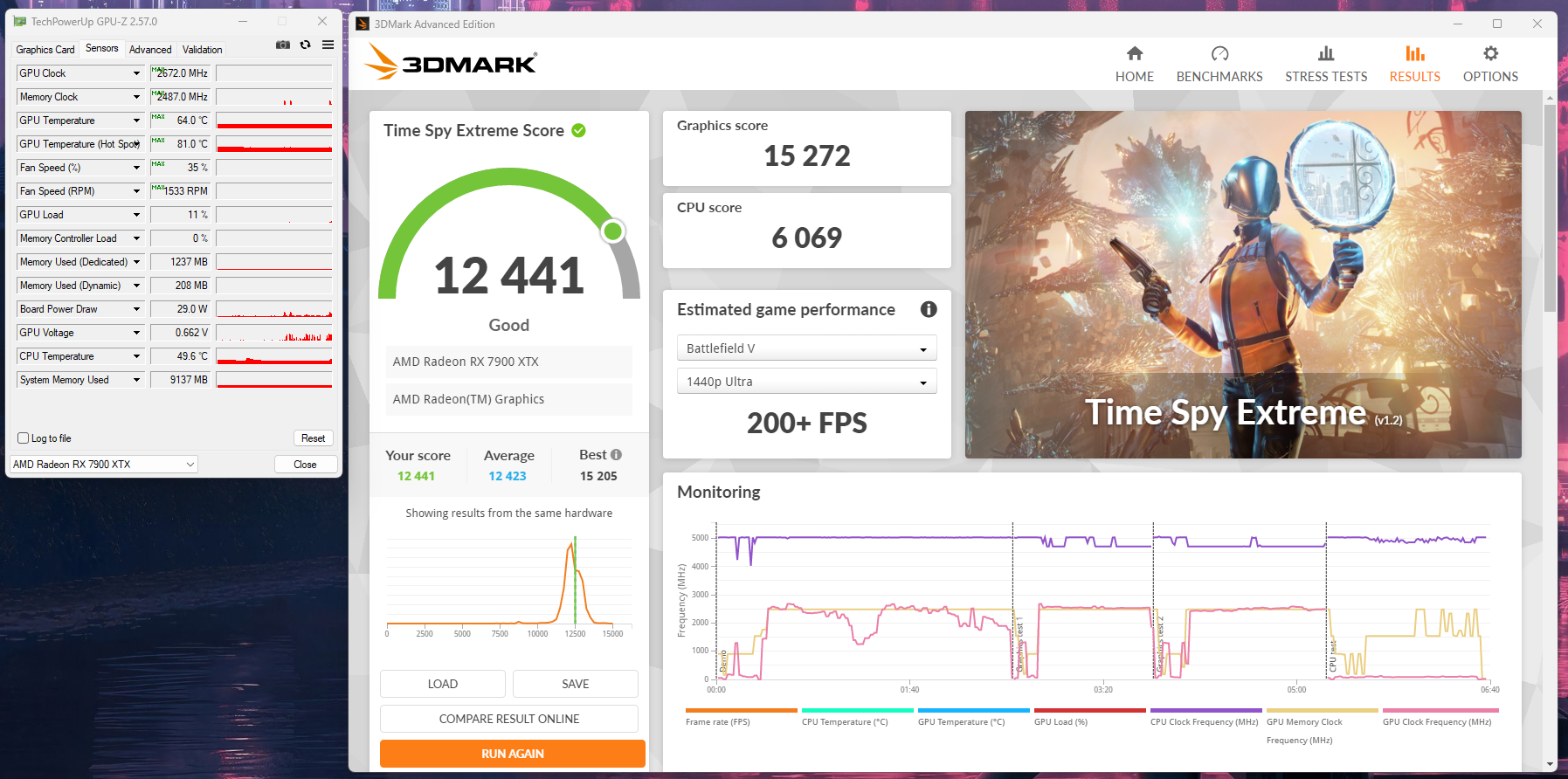Open the Results bar chart icon
The height and width of the screenshot is (779, 1568).
(1415, 53)
